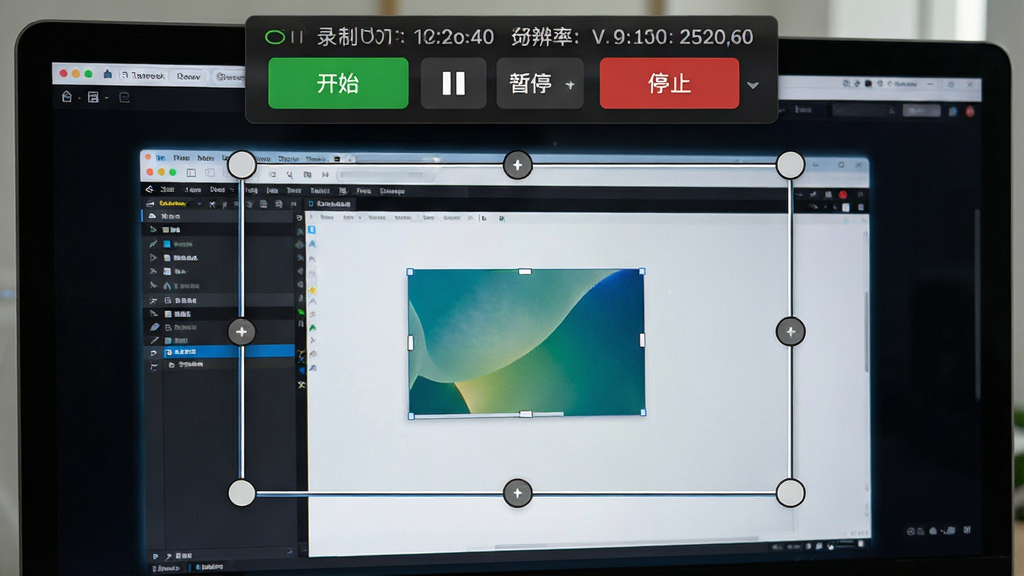Click the blue home icon in outer title bar

(x=107, y=74)
